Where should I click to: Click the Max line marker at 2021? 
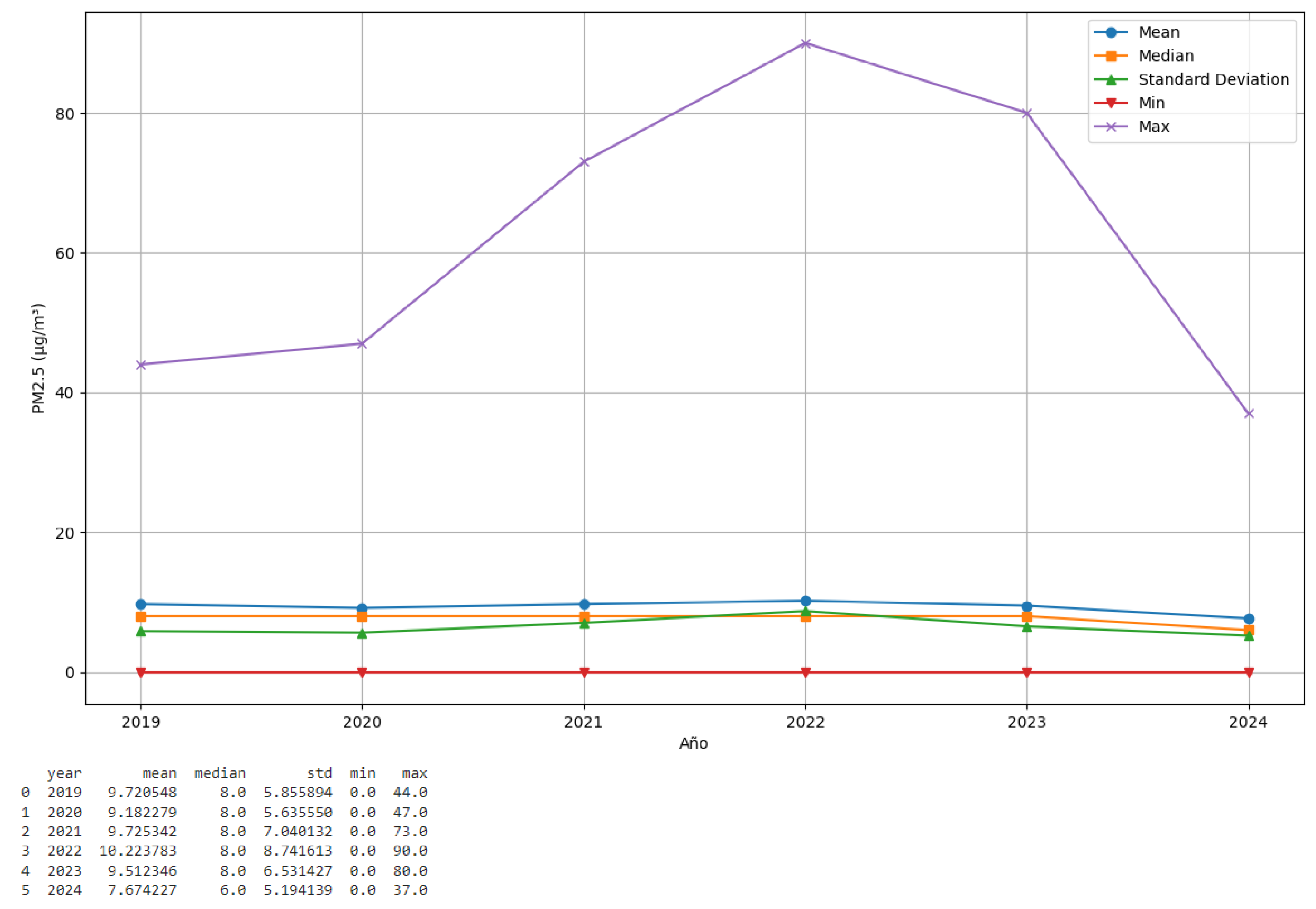click(584, 162)
